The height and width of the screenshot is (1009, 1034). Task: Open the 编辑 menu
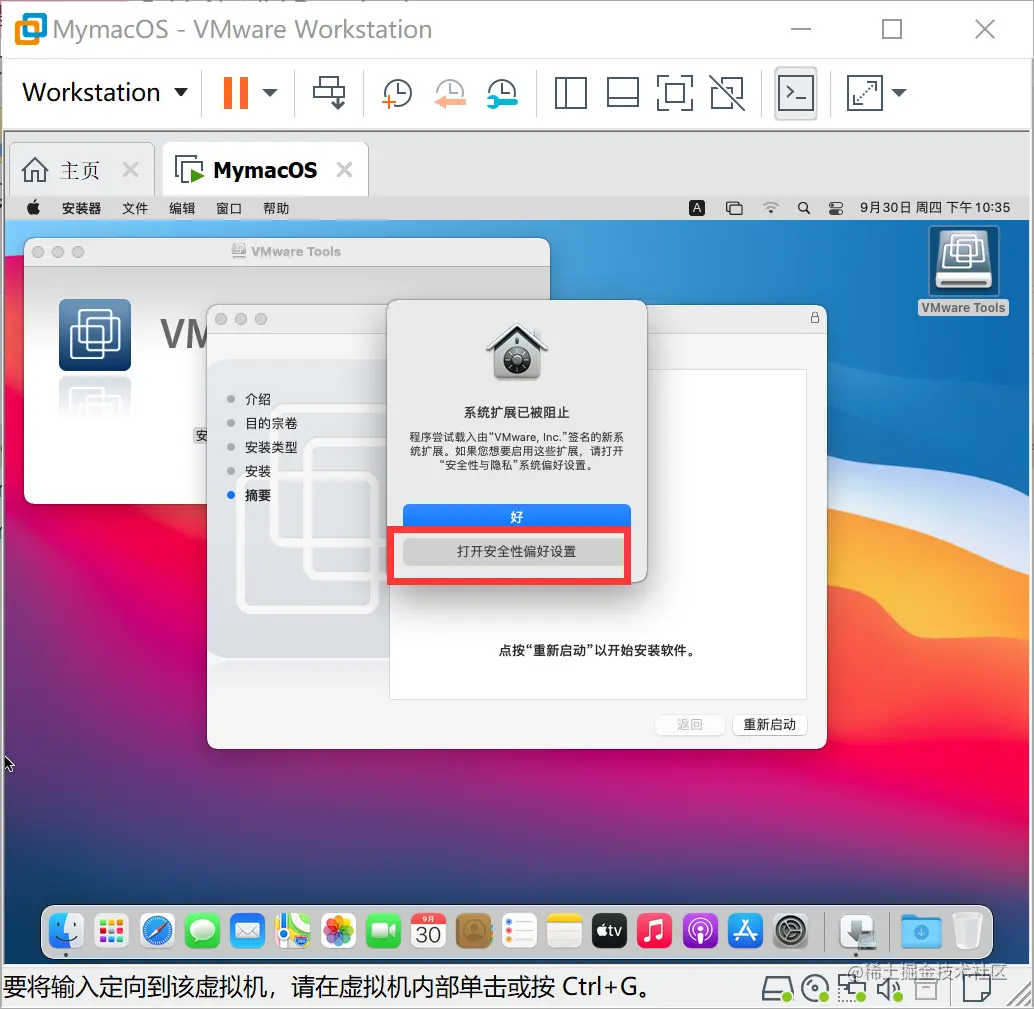click(x=182, y=208)
